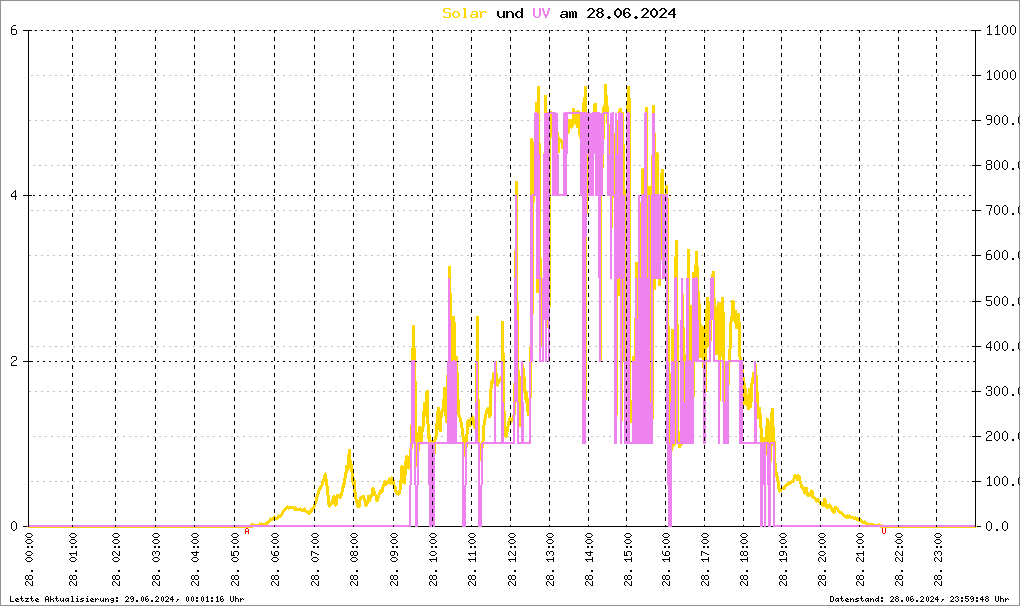The width and height of the screenshot is (1020, 606).
Task: Click the time label '28. 00:00'
Action: pos(29,560)
